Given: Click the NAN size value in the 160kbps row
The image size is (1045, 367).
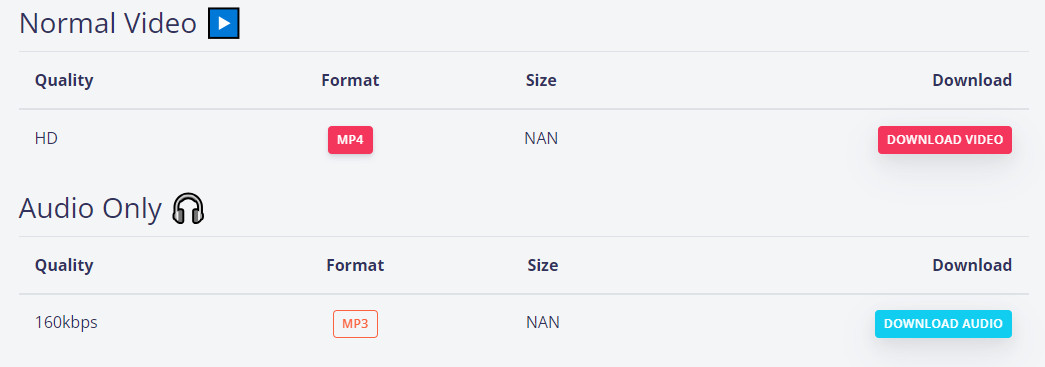Looking at the screenshot, I should pos(542,322).
